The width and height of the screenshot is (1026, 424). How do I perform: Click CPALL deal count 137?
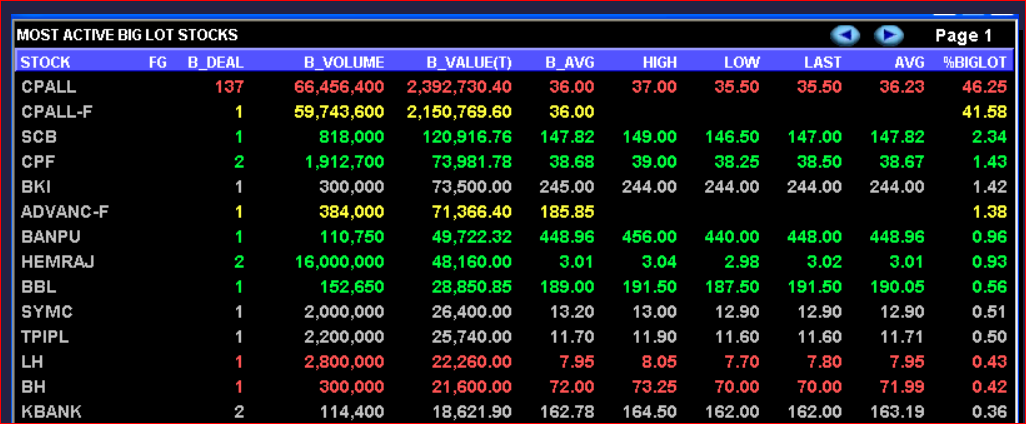230,86
